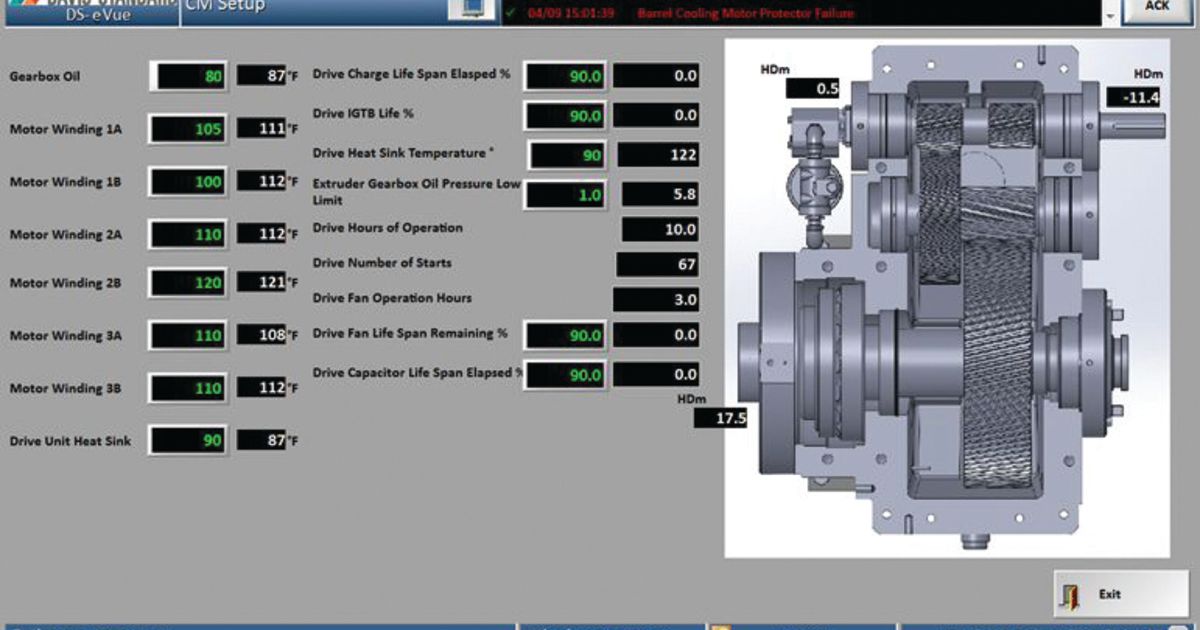
Task: Edit Motor Winding 2B setpoint 120
Action: (x=189, y=283)
